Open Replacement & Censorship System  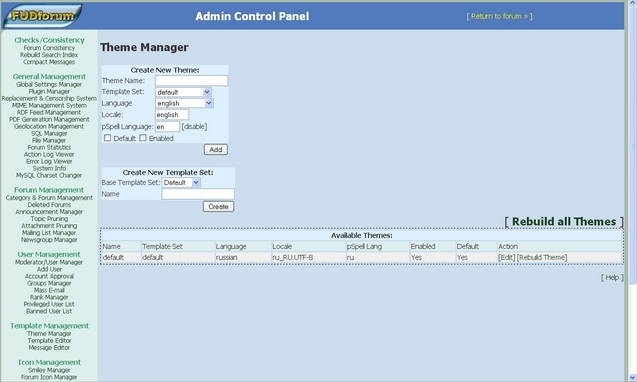[49, 98]
